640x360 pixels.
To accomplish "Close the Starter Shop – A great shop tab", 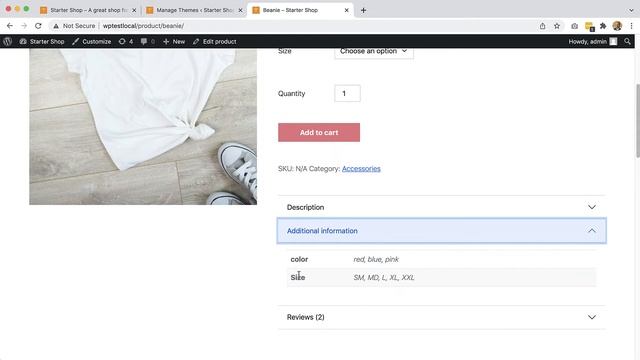I will coord(134,10).
